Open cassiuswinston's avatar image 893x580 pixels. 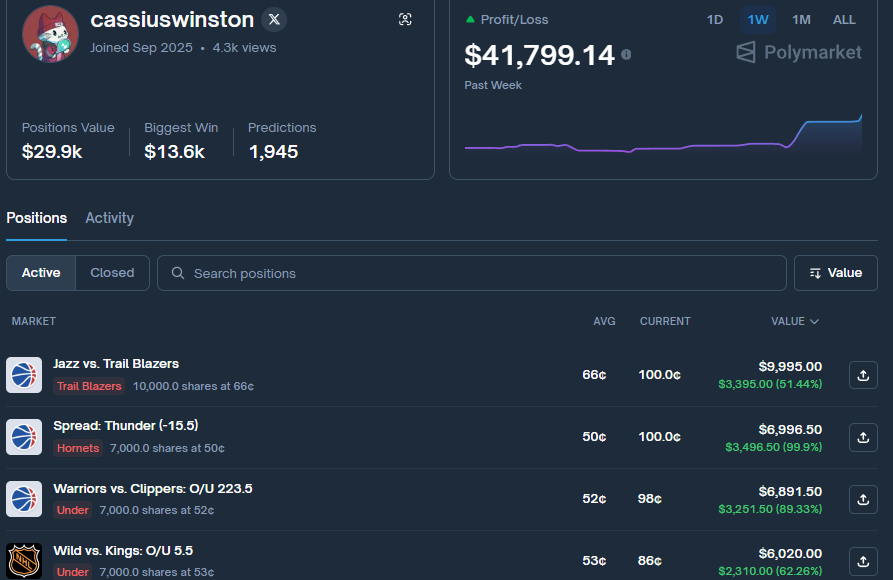(x=50, y=34)
